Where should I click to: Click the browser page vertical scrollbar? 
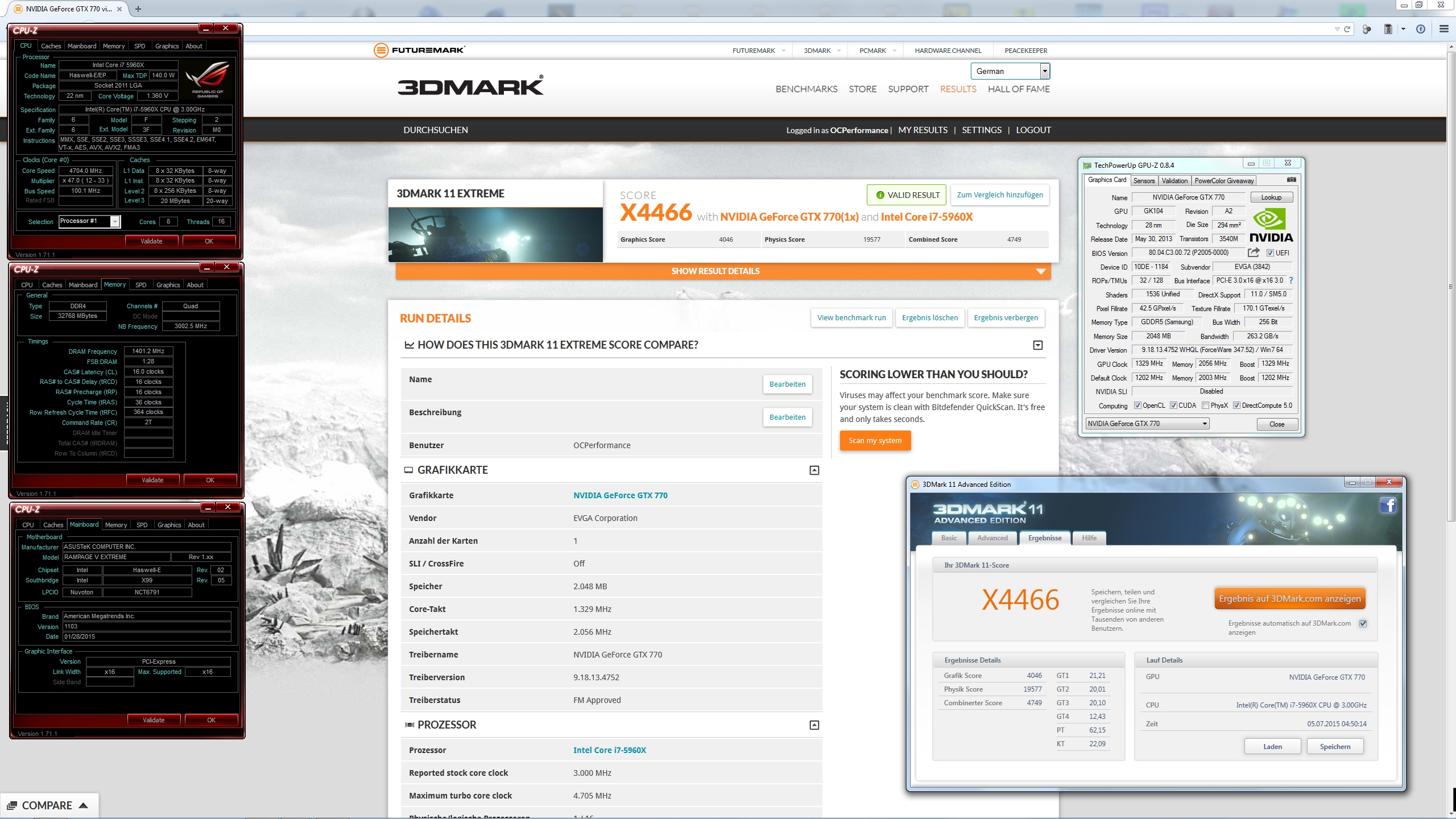click(1451, 287)
